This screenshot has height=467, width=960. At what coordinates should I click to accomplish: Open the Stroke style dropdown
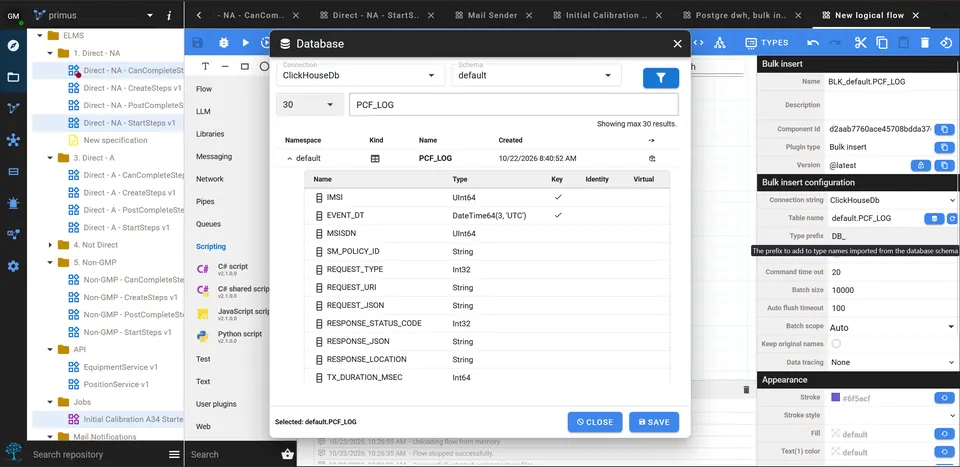(892, 416)
